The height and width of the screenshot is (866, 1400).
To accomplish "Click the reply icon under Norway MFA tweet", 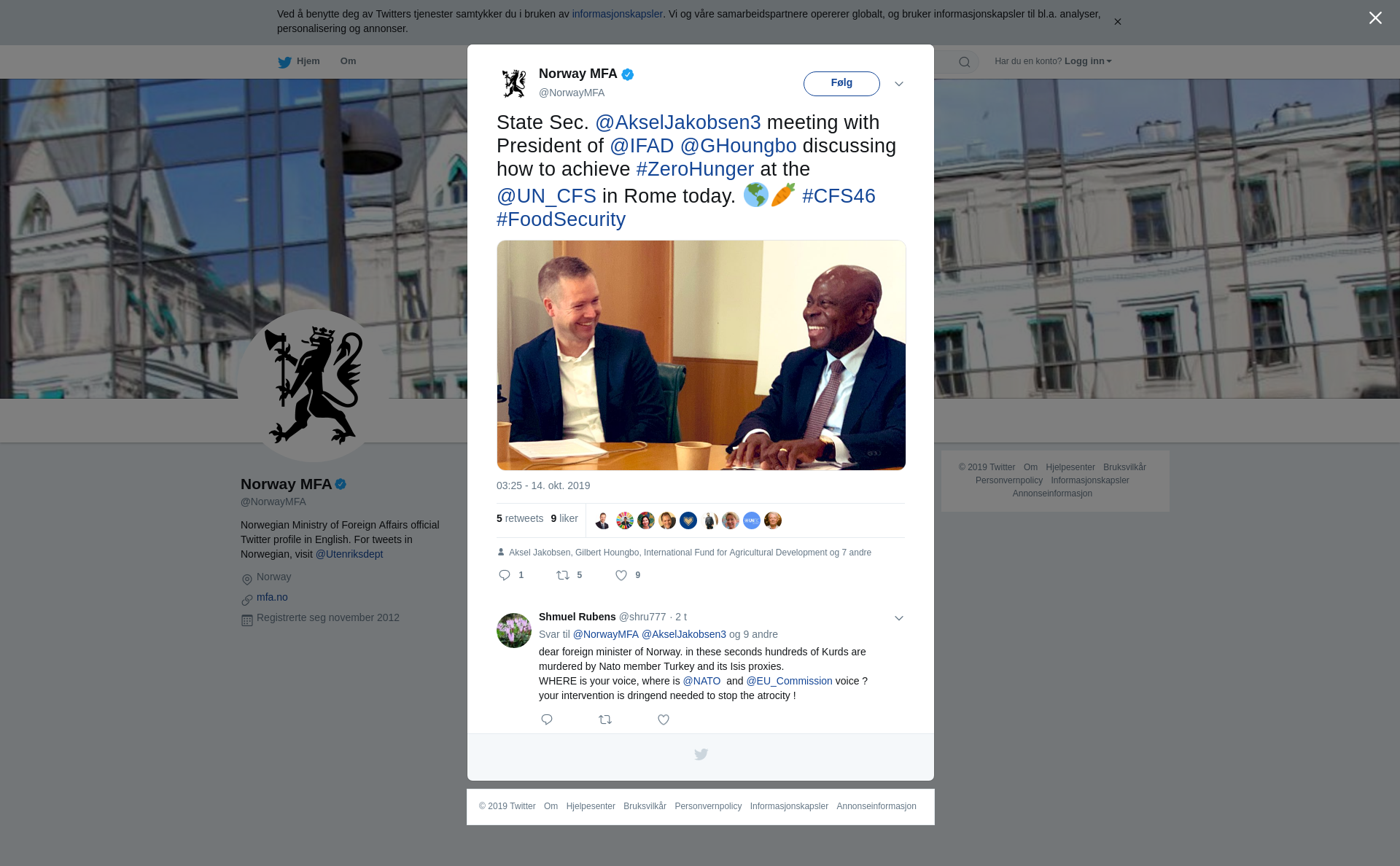I will [505, 575].
